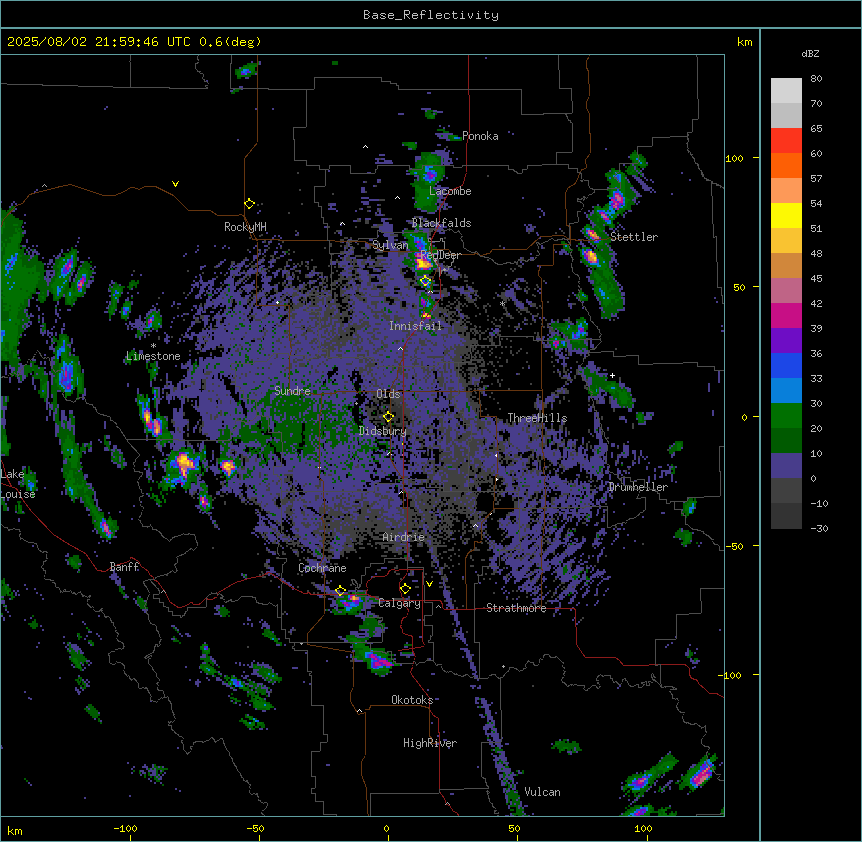Click the 100 tick on right axis

coord(734,158)
